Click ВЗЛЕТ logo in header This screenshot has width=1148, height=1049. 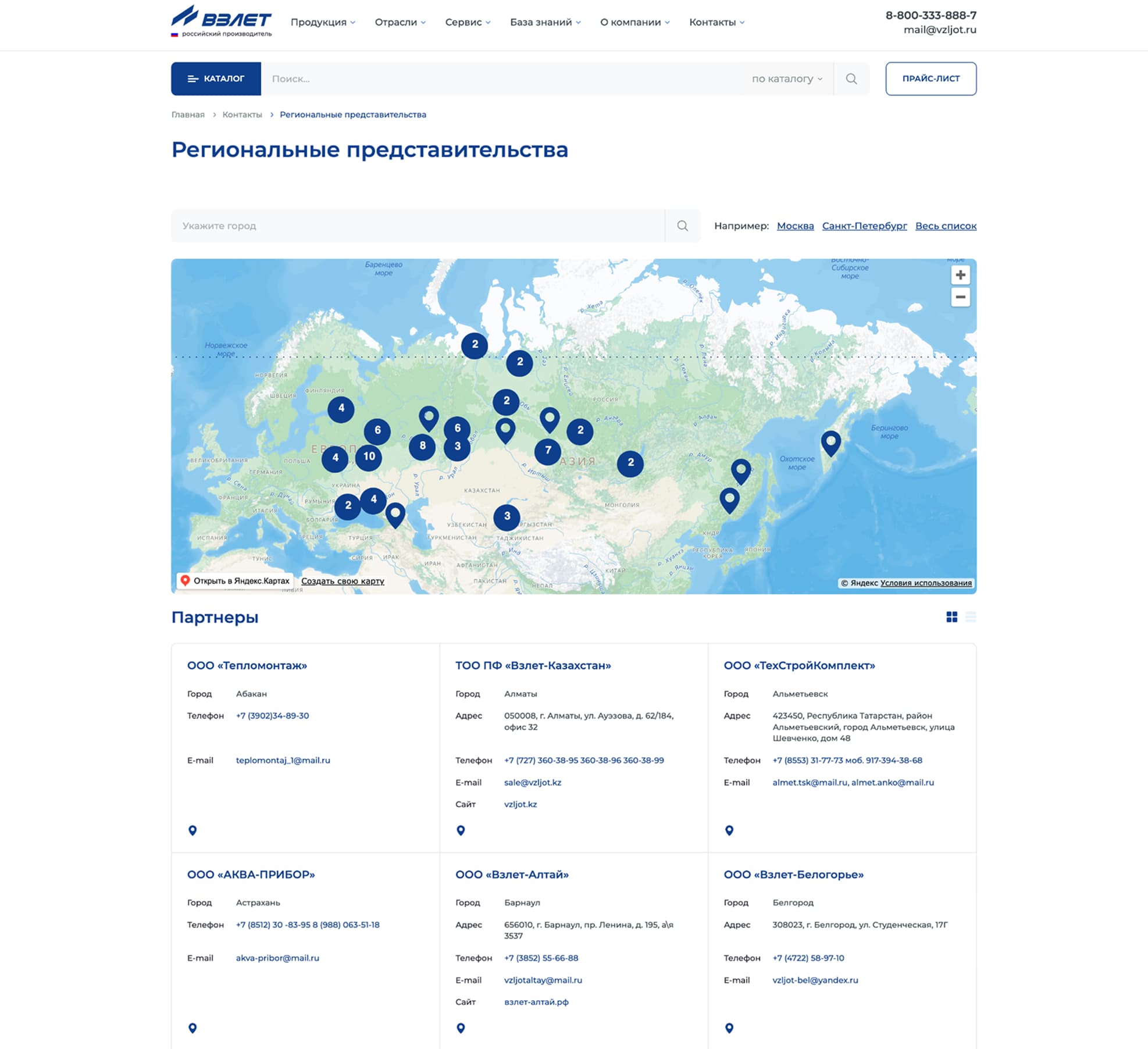(222, 22)
